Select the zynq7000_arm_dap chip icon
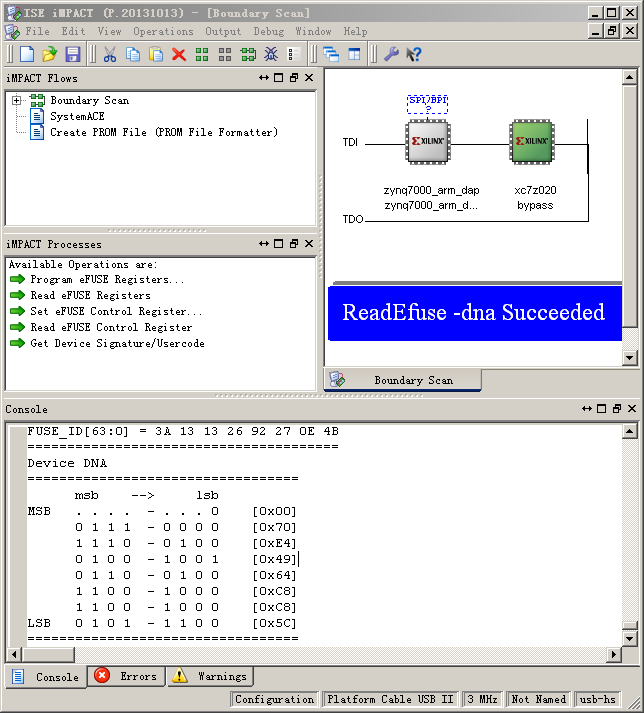The image size is (644, 713). [428, 141]
